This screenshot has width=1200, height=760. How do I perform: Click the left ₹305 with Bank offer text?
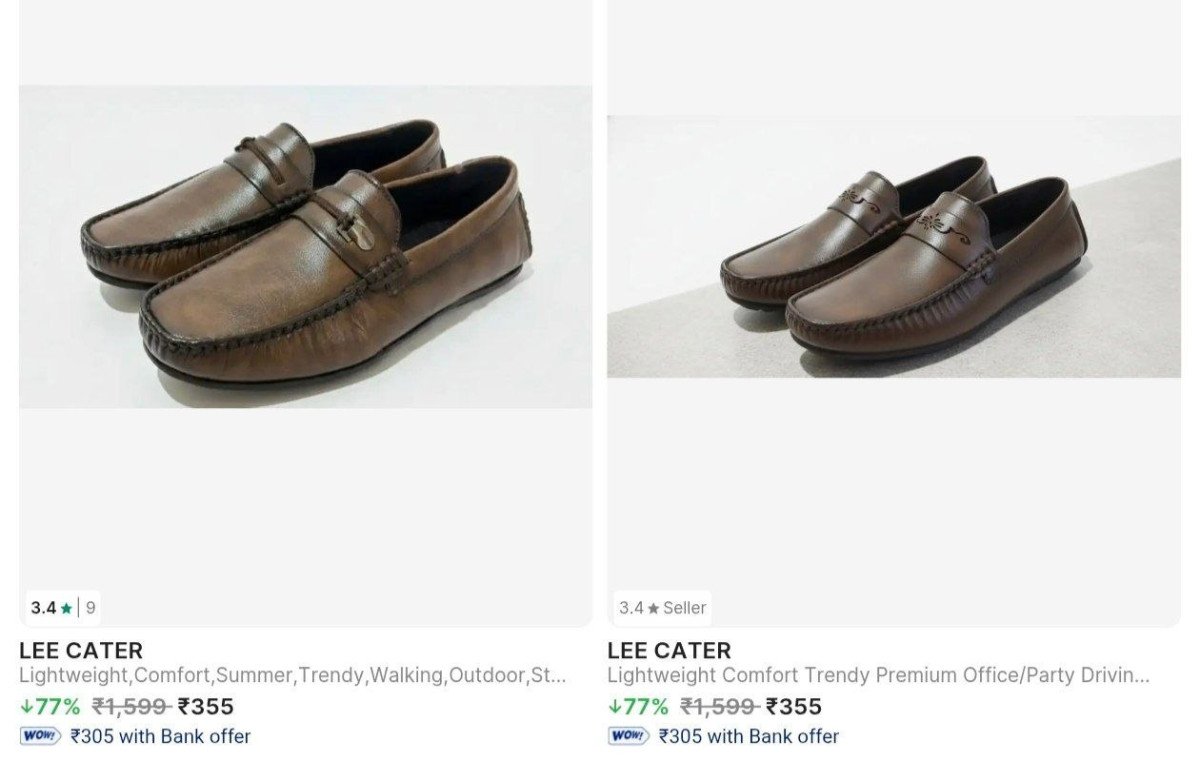[160, 737]
